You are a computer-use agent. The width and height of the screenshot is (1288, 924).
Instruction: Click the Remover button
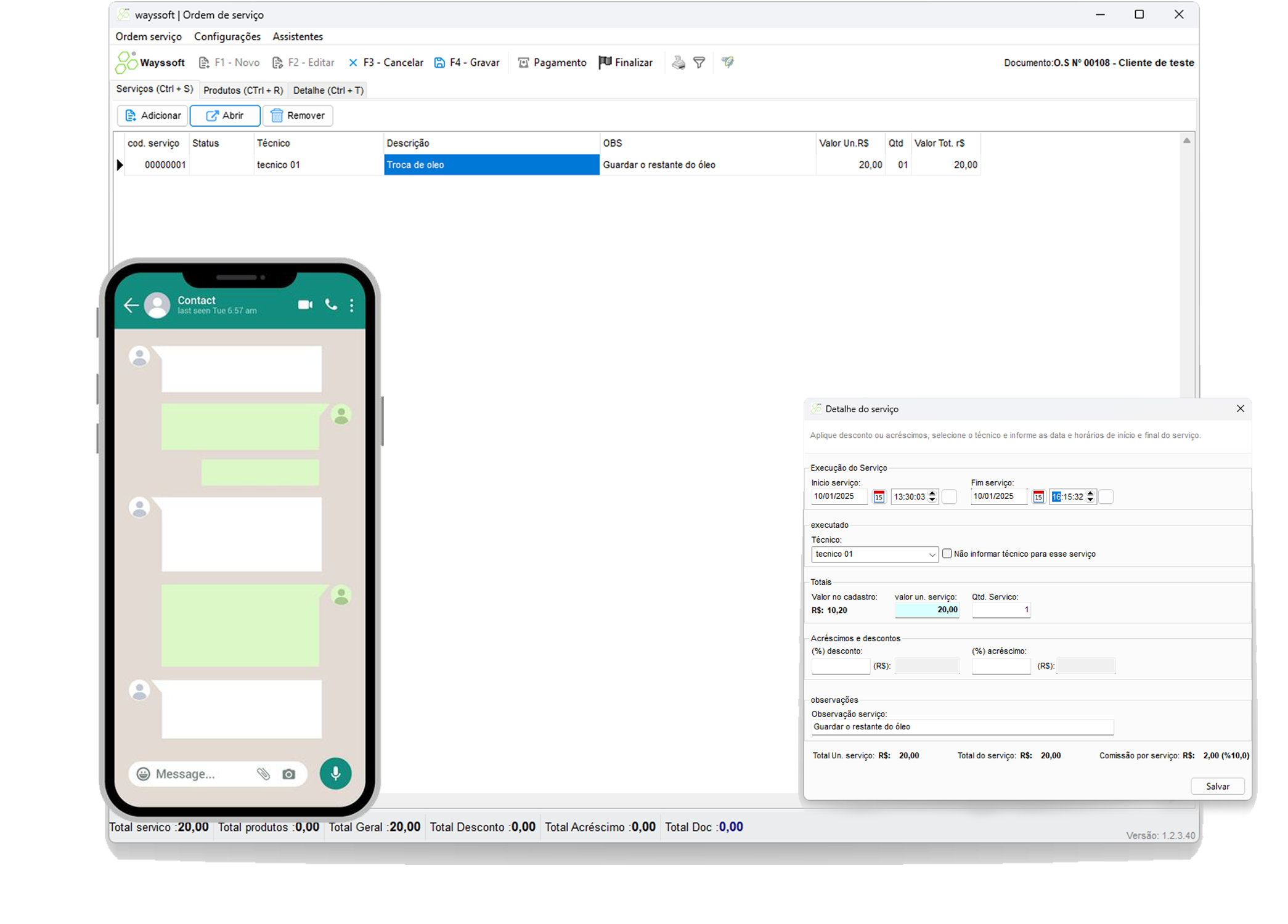[x=298, y=116]
